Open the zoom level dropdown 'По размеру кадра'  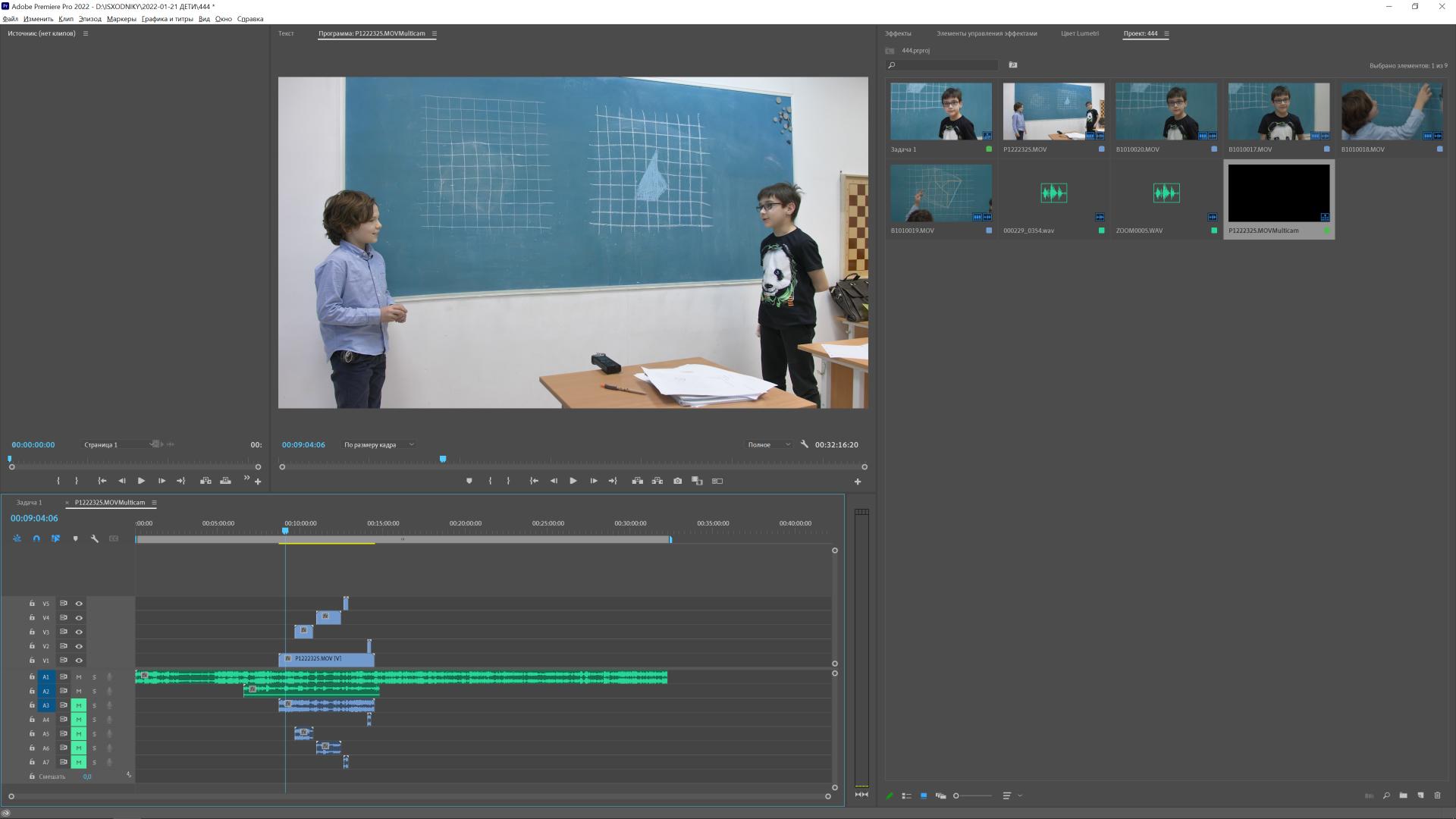coord(378,445)
